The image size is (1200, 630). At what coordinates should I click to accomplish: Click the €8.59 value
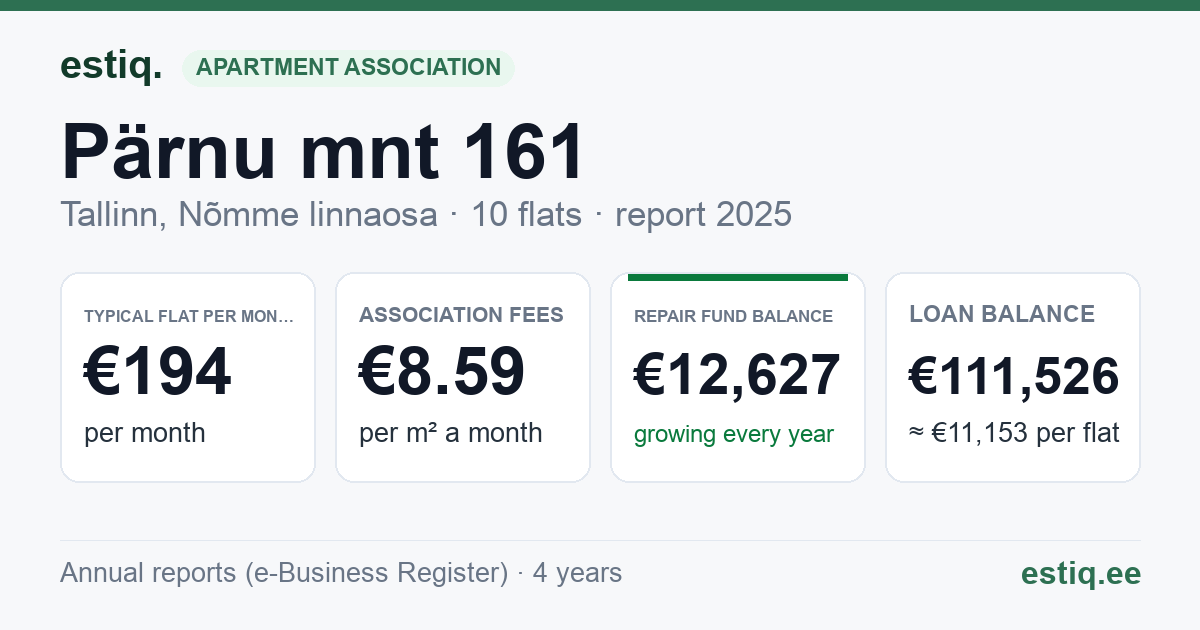tap(442, 372)
